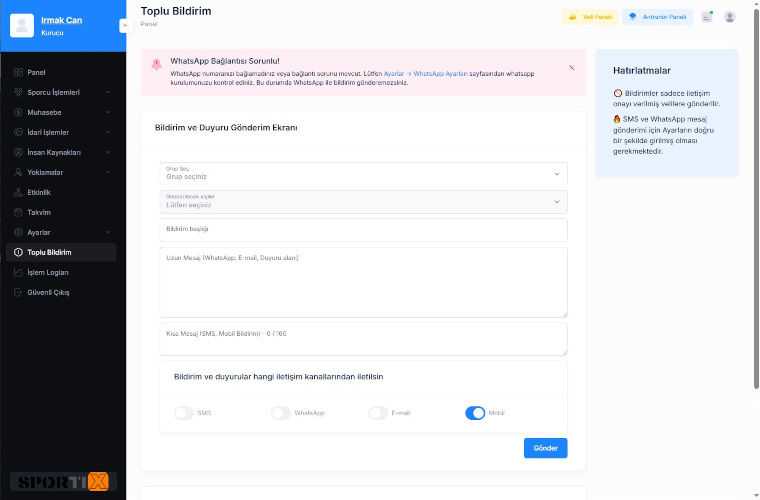
Task: Disable the Mobil channel toggle
Action: point(475,413)
